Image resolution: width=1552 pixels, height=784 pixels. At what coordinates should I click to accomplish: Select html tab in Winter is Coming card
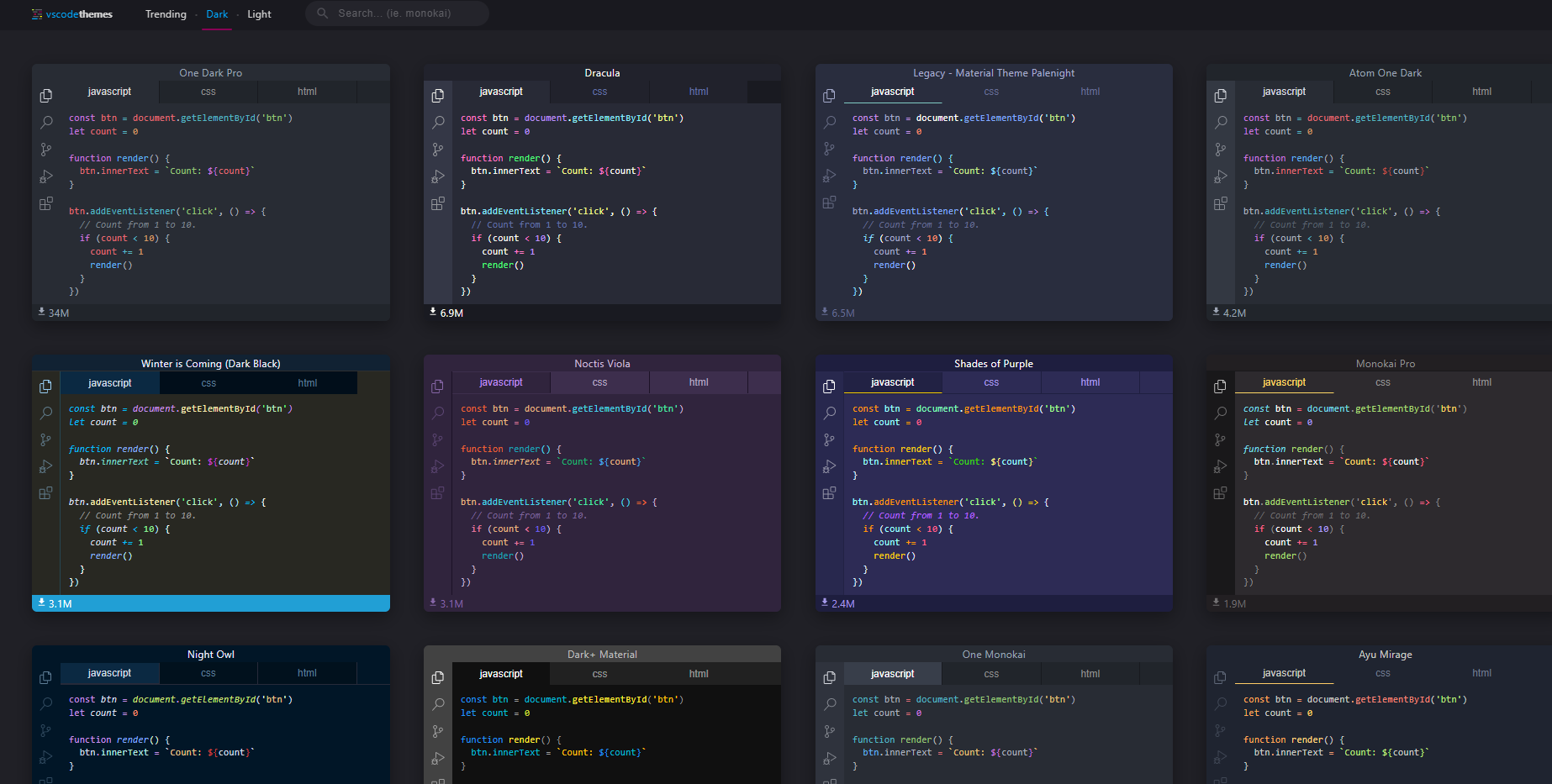308,383
